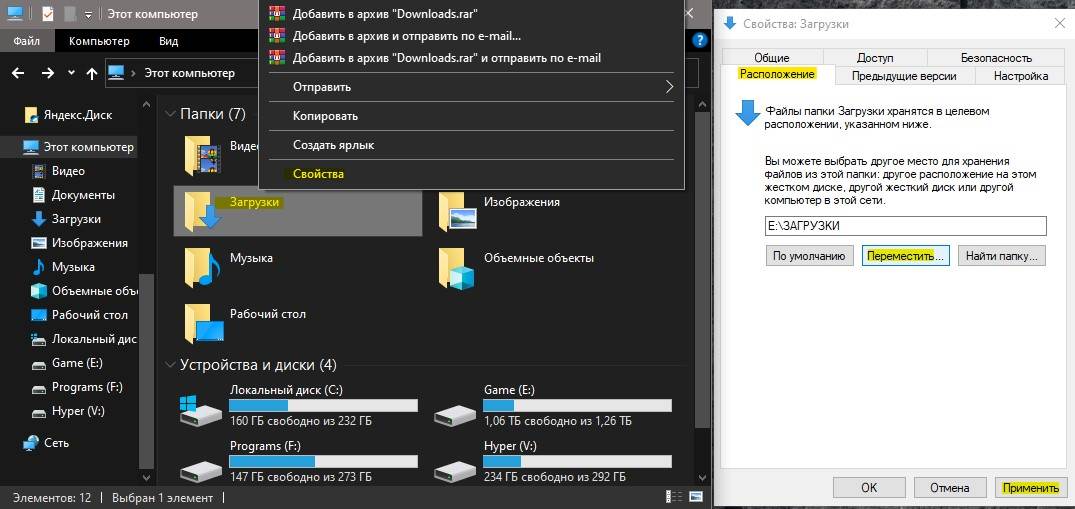Select the Hyper (V:) drive icon in devices
The height and width of the screenshot is (509, 1075).
coord(455,470)
